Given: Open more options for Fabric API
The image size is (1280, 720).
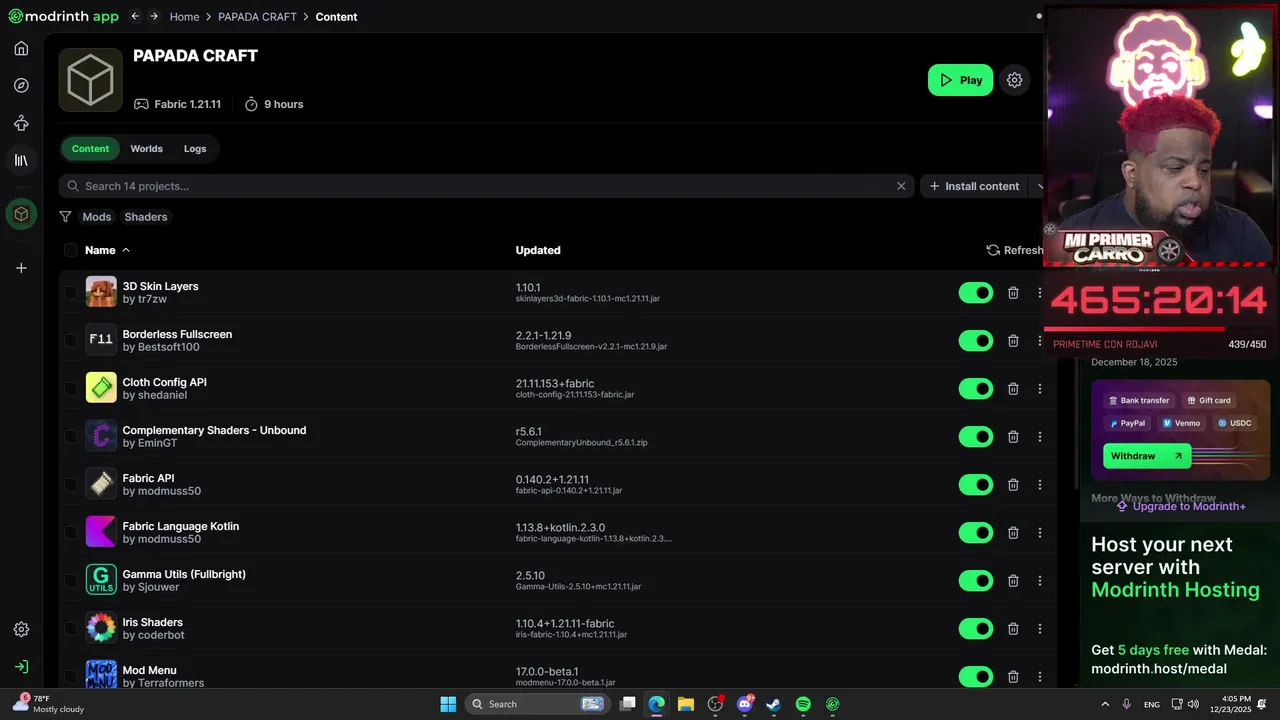Looking at the screenshot, I should (x=1039, y=485).
